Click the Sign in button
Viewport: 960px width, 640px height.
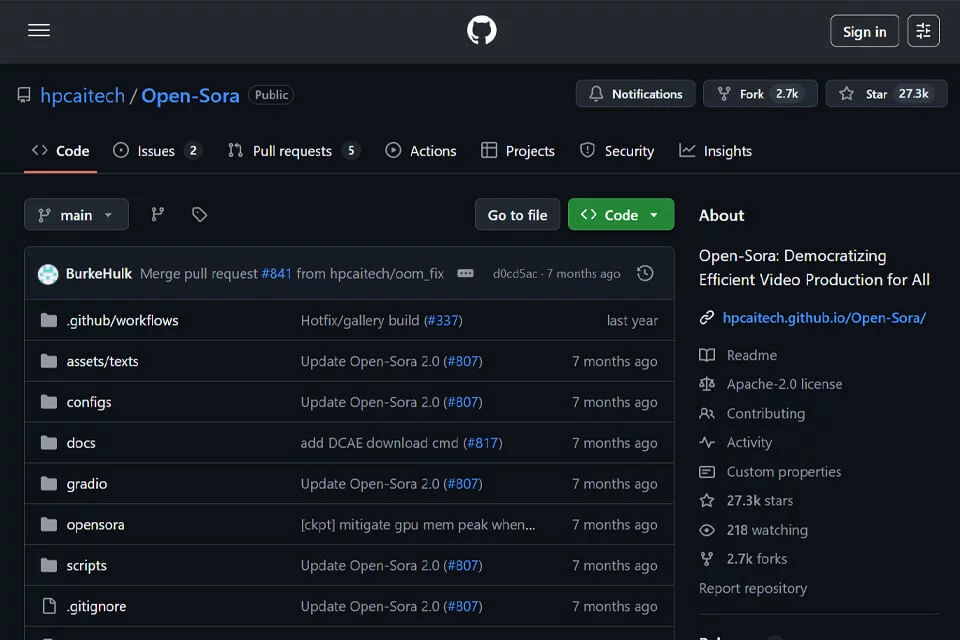tap(864, 31)
